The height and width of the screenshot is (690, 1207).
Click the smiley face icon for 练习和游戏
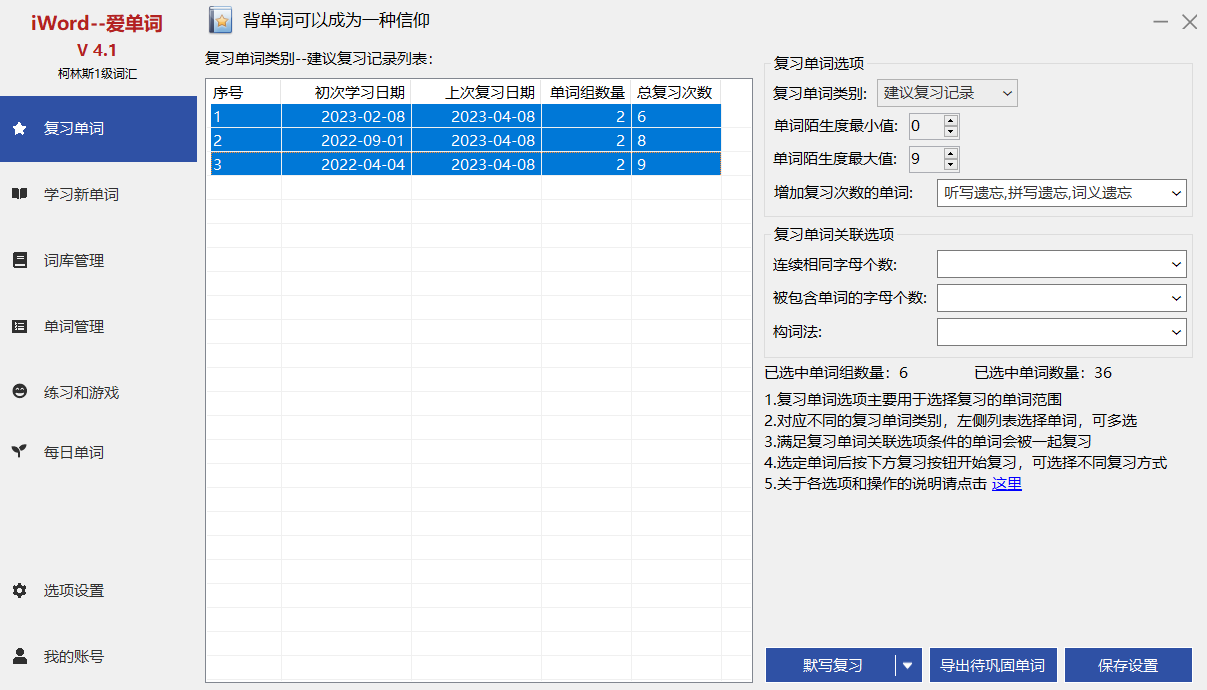point(19,393)
